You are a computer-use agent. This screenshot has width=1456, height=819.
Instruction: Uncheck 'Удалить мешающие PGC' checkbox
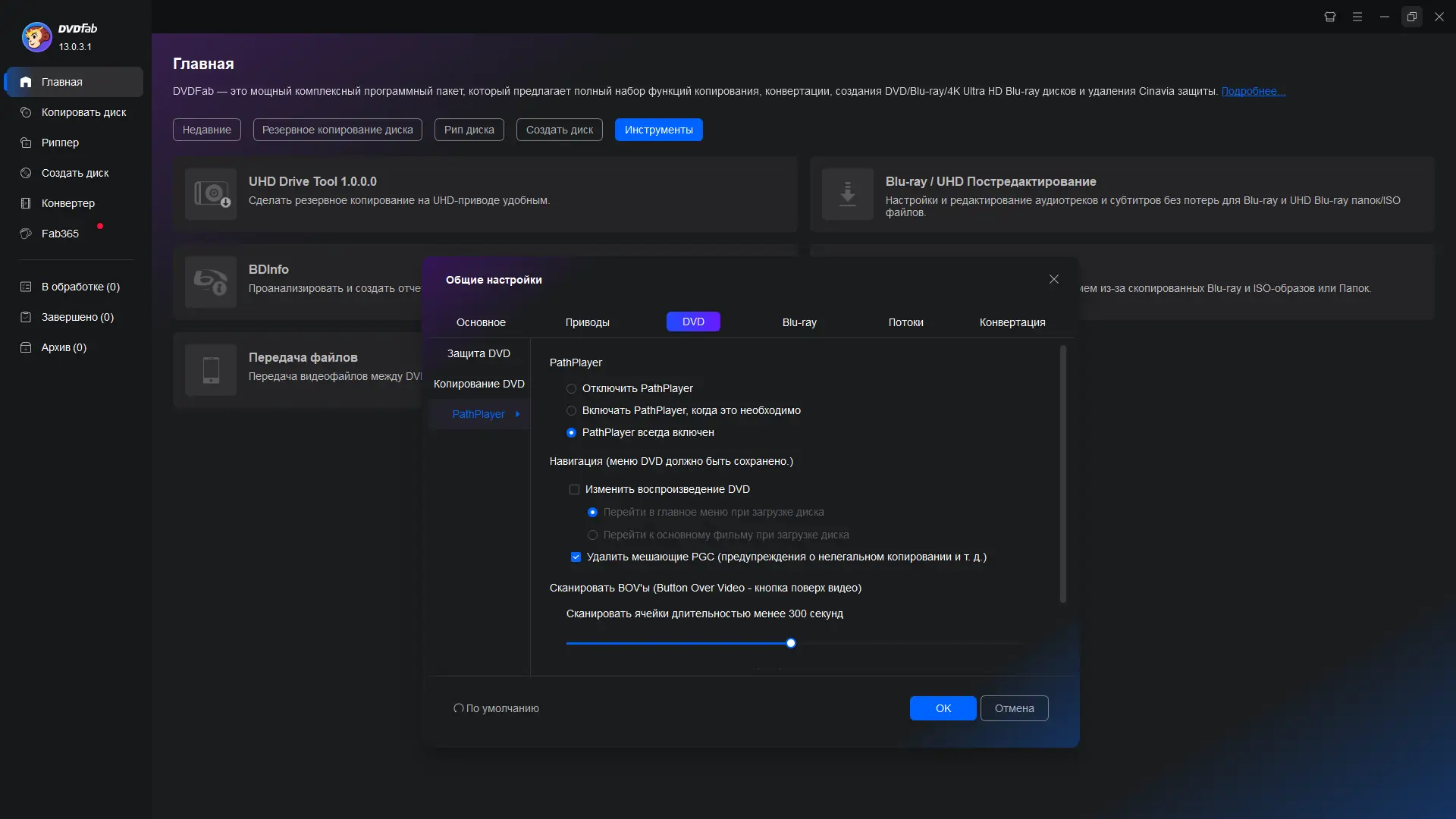(x=576, y=557)
